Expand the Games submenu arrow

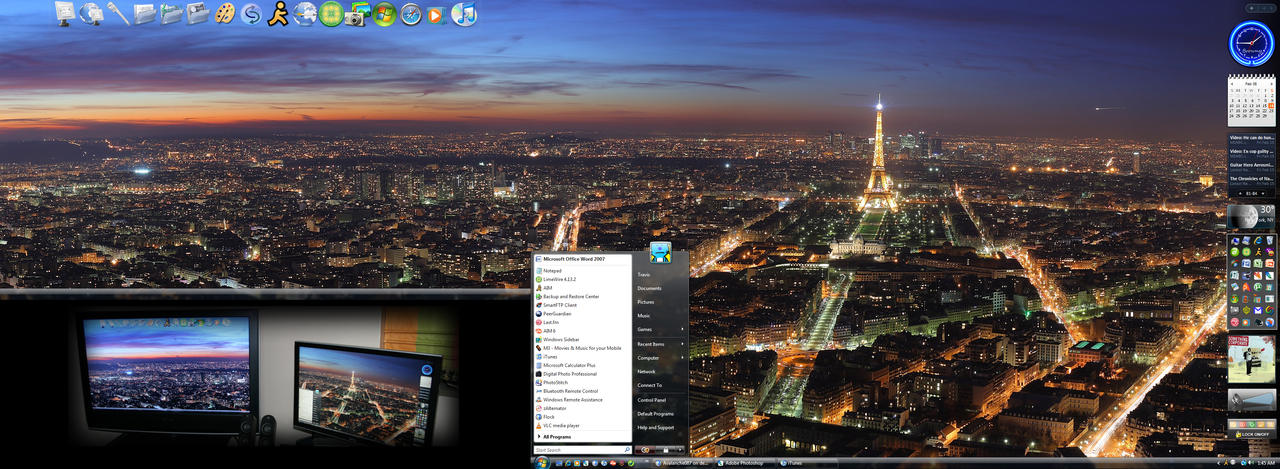[x=683, y=329]
